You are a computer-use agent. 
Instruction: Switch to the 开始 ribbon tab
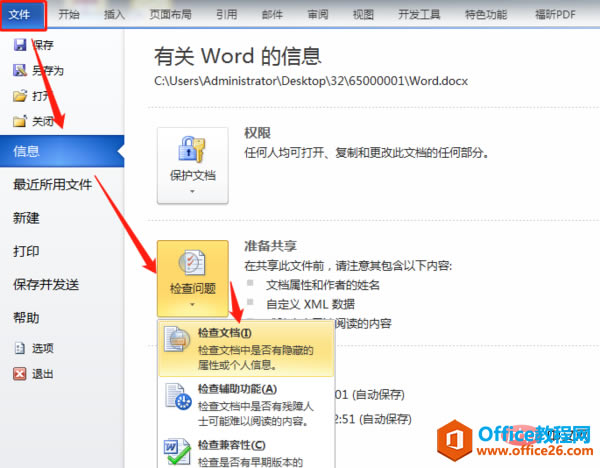pos(69,15)
